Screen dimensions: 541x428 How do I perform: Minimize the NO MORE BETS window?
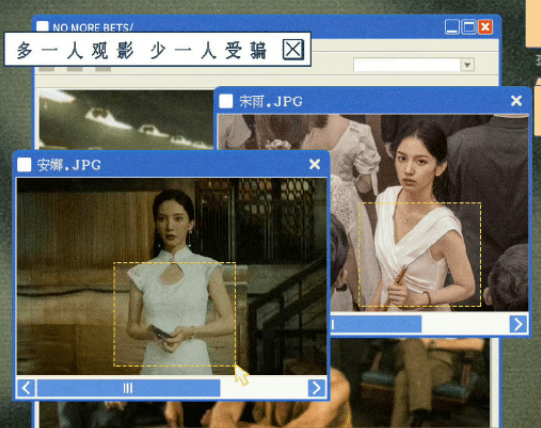[x=452, y=27]
